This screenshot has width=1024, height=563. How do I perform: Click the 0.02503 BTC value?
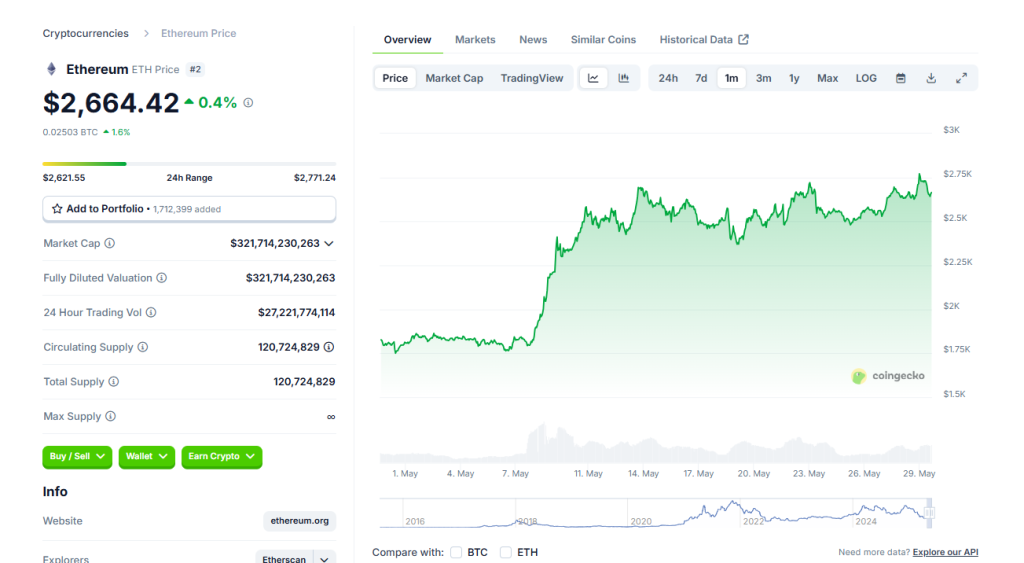tap(70, 132)
